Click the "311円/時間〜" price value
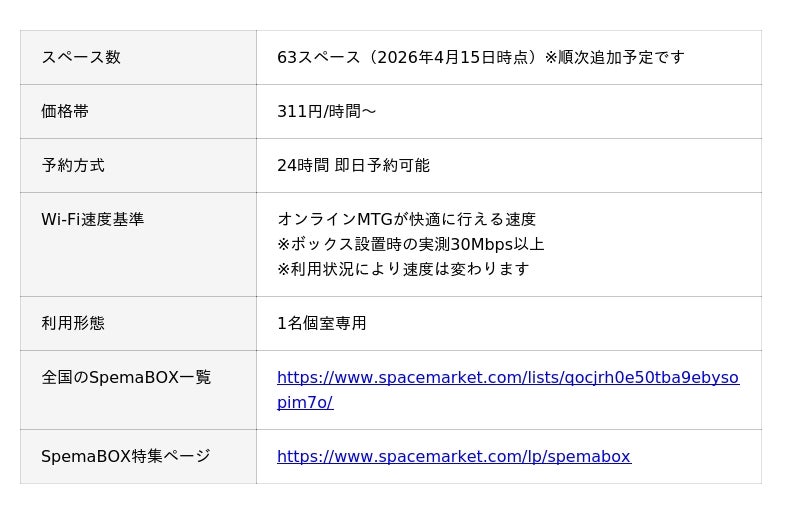 click(326, 112)
